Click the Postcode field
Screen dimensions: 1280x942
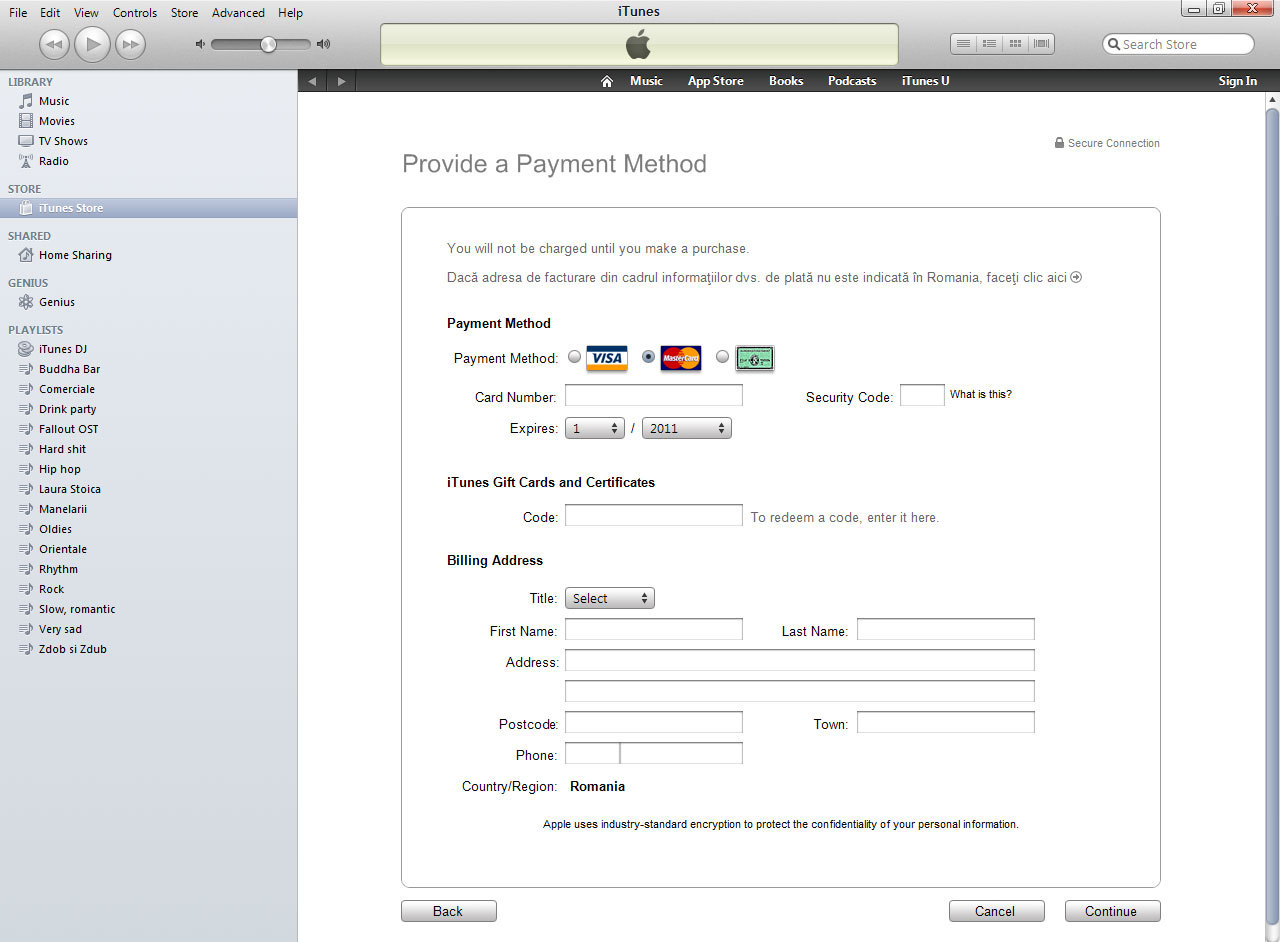click(654, 722)
